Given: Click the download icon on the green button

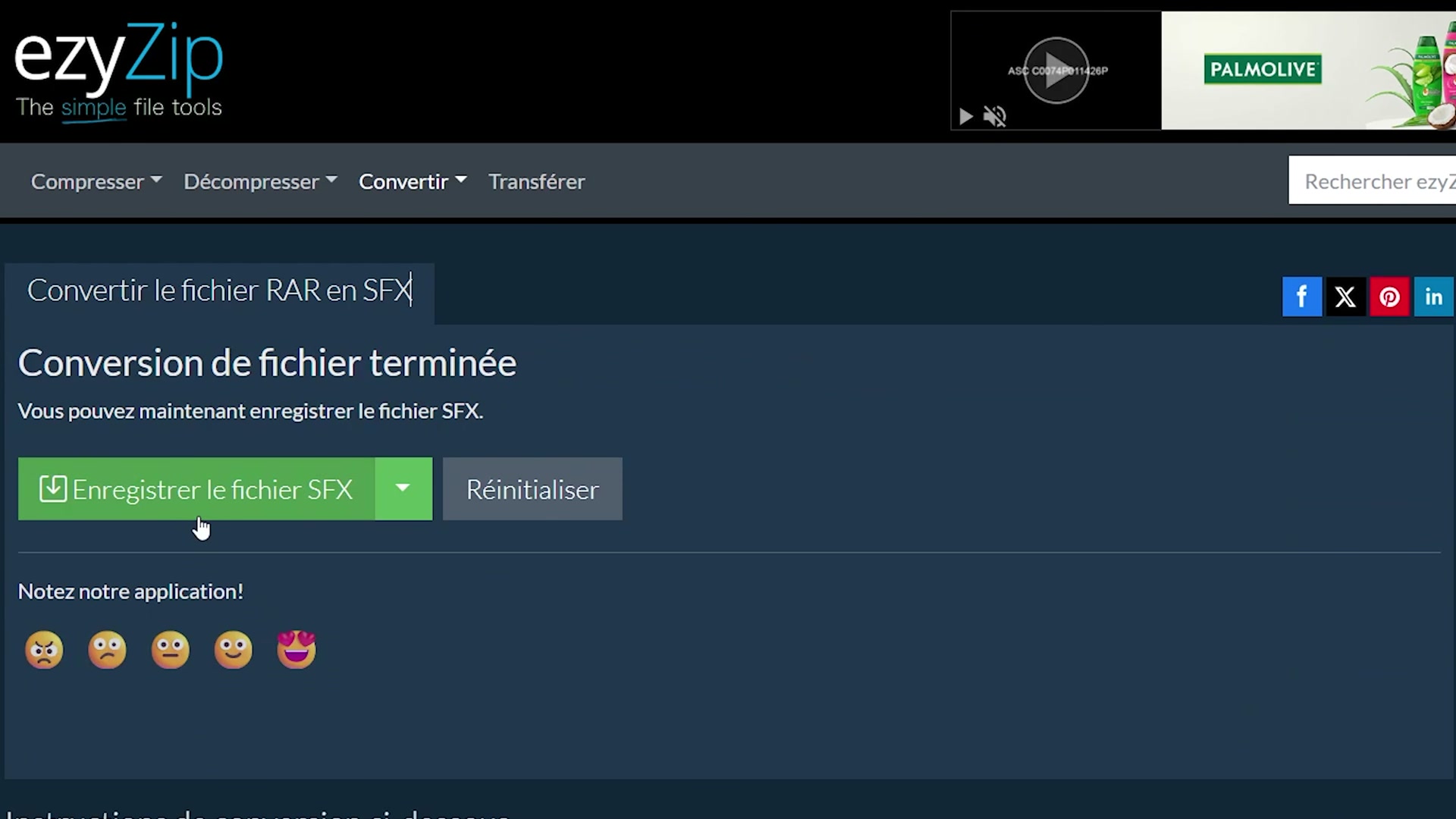Looking at the screenshot, I should 52,488.
